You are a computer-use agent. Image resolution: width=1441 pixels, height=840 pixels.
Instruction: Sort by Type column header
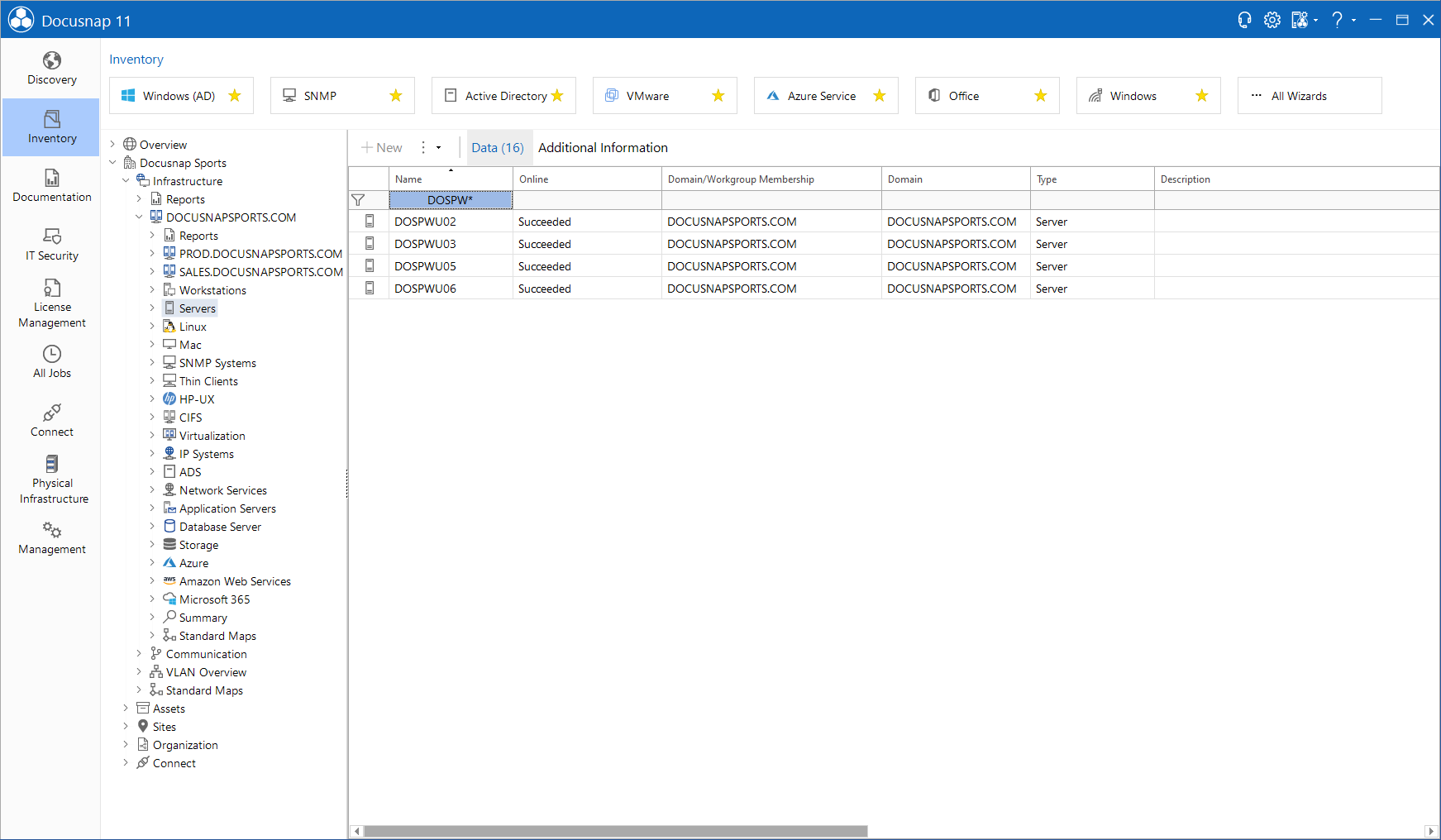1092,179
